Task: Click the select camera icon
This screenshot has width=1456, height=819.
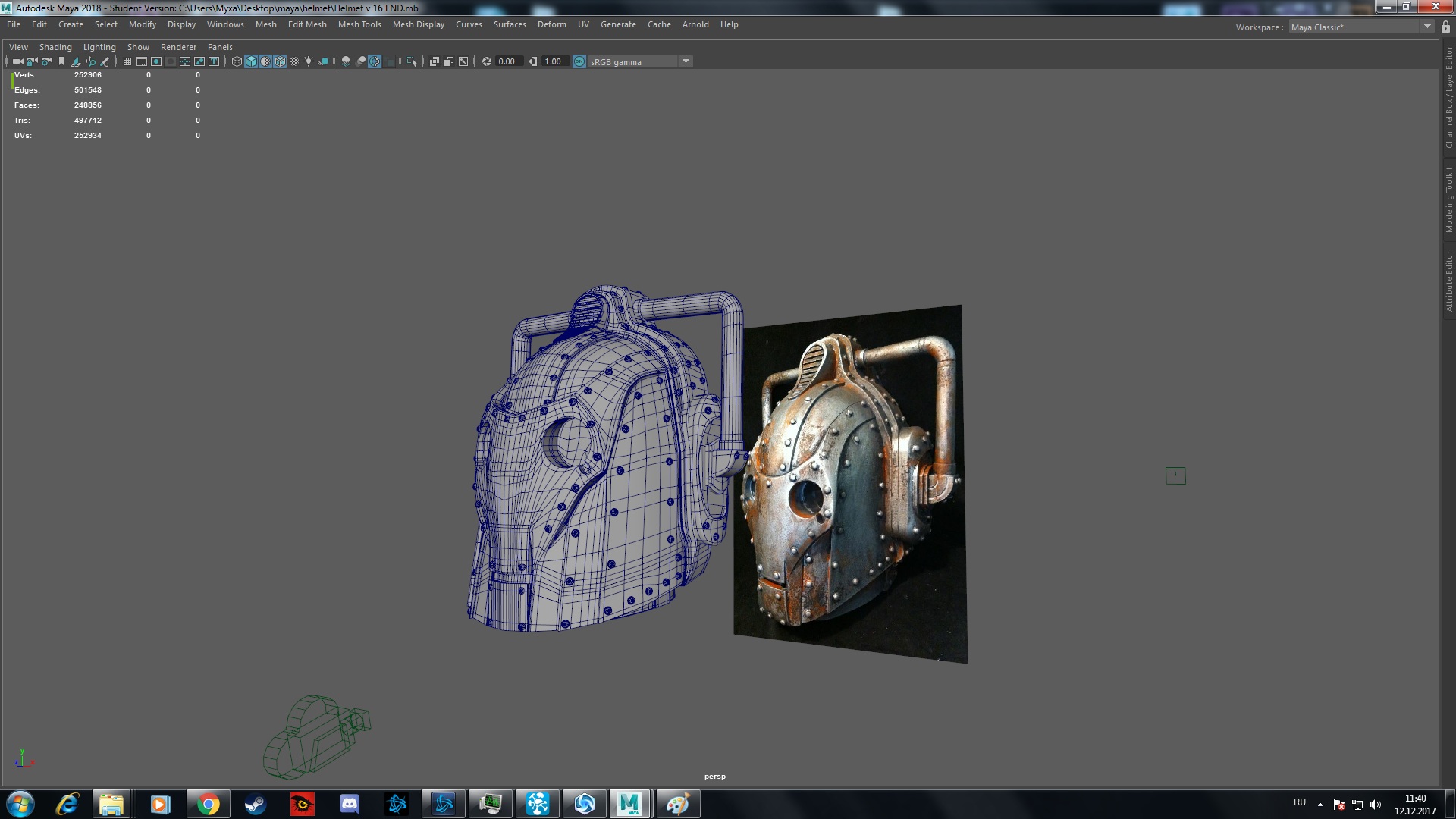Action: [x=17, y=61]
